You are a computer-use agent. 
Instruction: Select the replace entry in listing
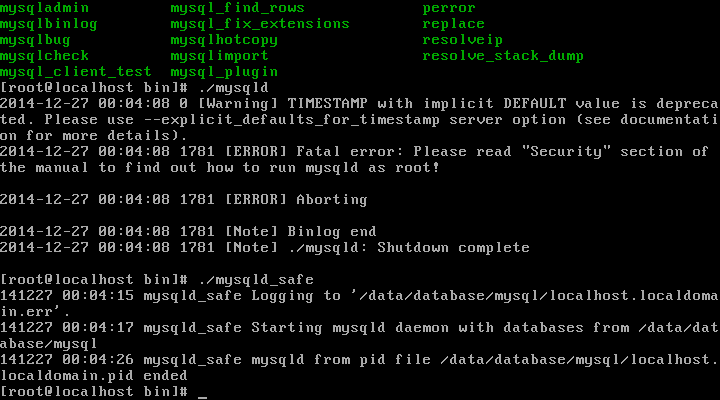(x=454, y=24)
